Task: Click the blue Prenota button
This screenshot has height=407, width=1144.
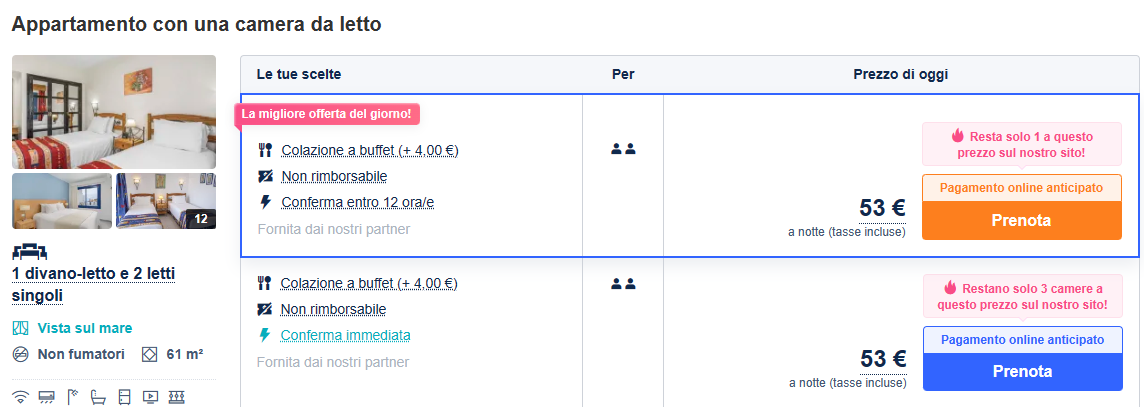Action: 1022,371
